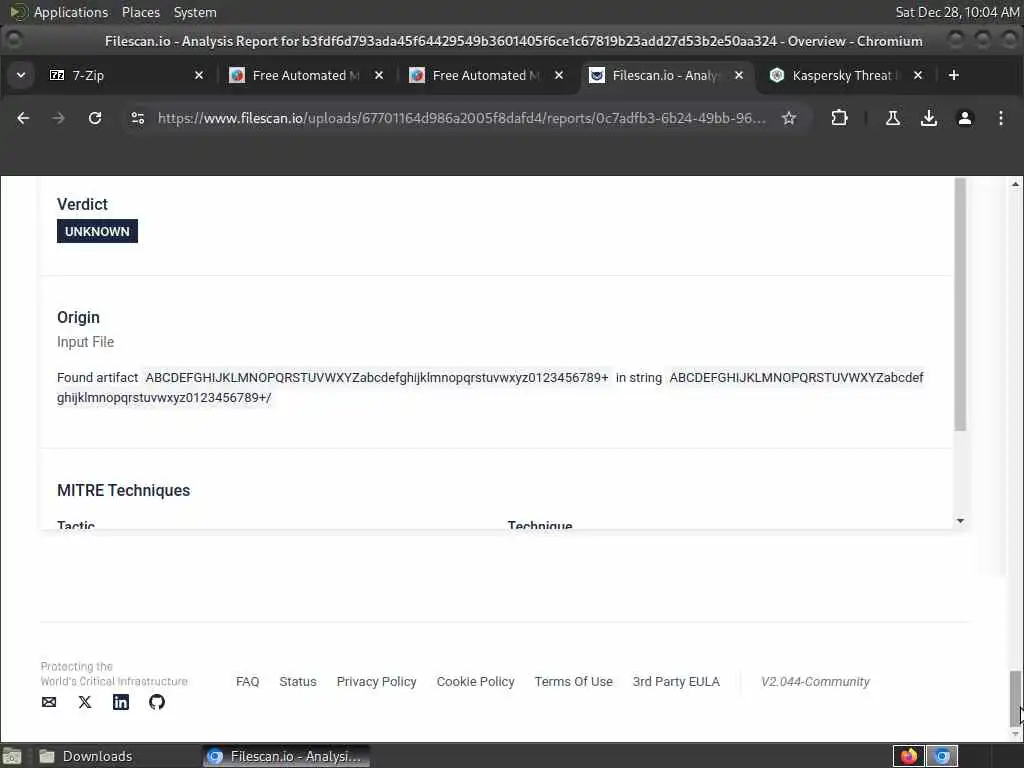Click the V2.044-Community version text
Image resolution: width=1024 pixels, height=768 pixels.
click(815, 682)
